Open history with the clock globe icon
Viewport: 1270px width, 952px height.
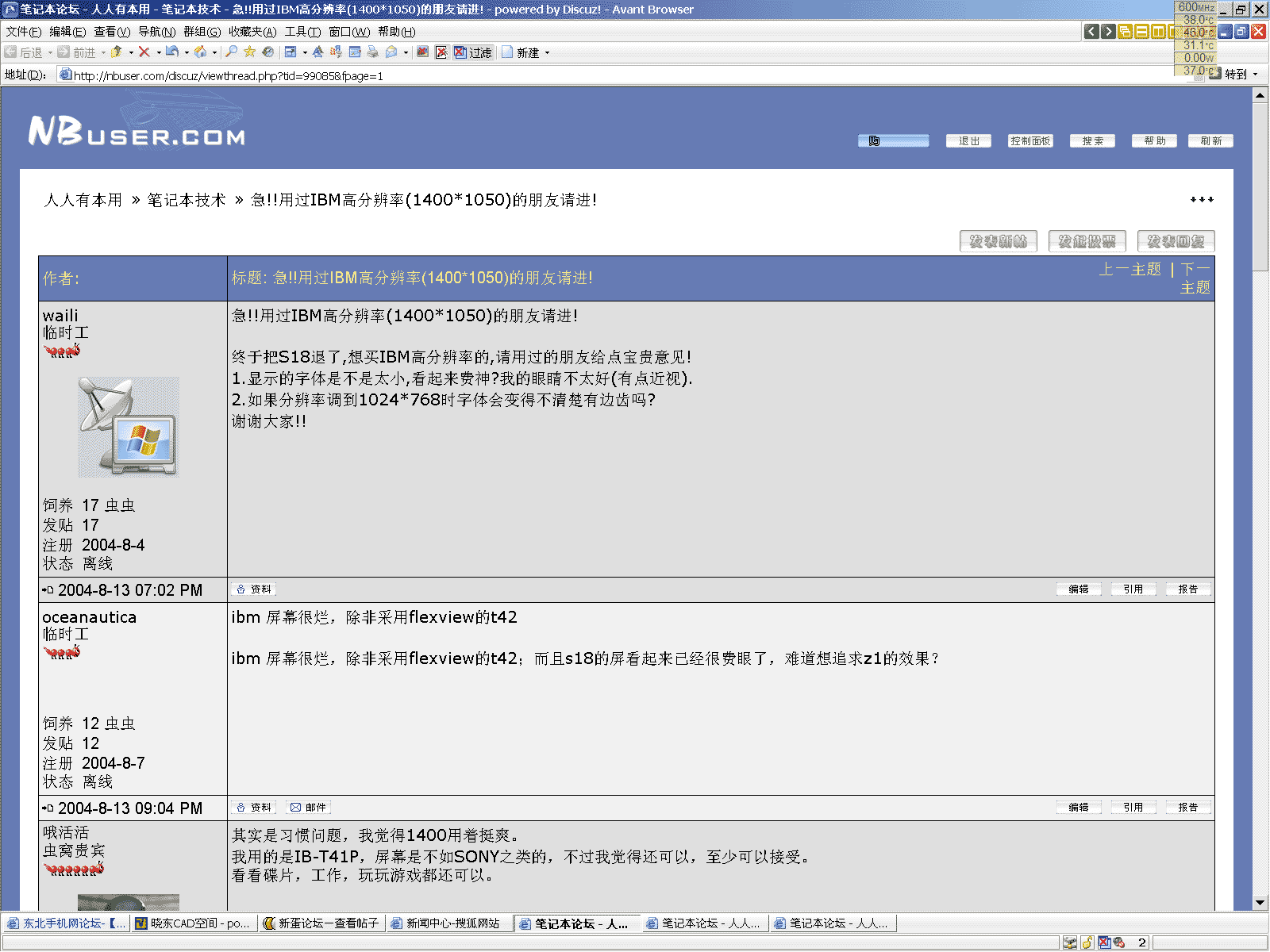[267, 52]
